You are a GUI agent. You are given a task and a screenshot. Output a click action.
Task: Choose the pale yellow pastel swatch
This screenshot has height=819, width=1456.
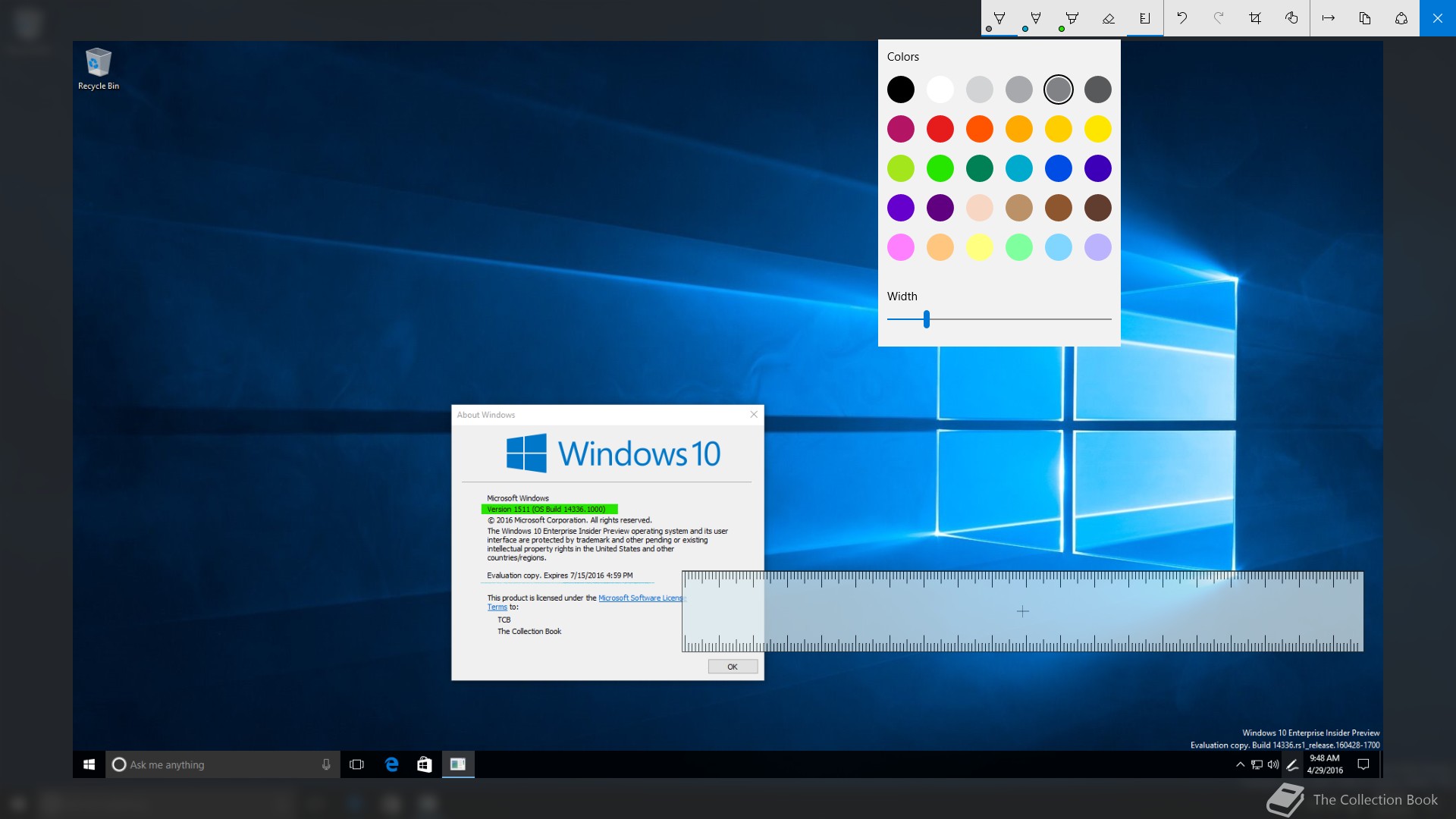(x=980, y=247)
